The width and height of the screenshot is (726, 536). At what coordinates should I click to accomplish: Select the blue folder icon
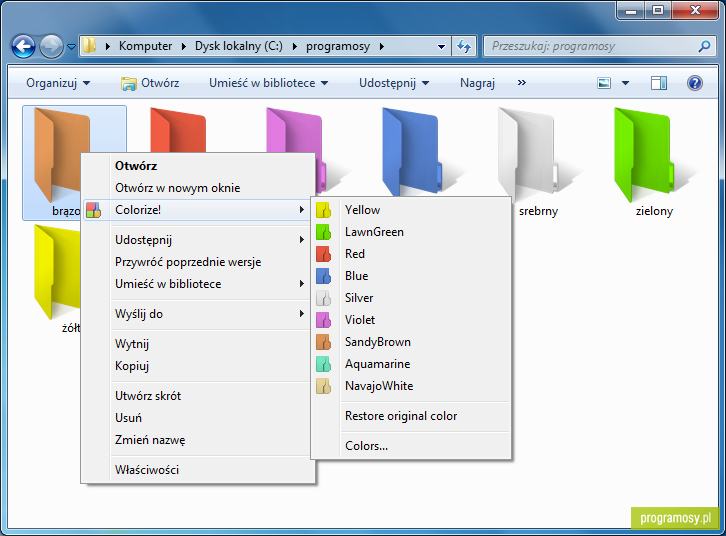[411, 150]
